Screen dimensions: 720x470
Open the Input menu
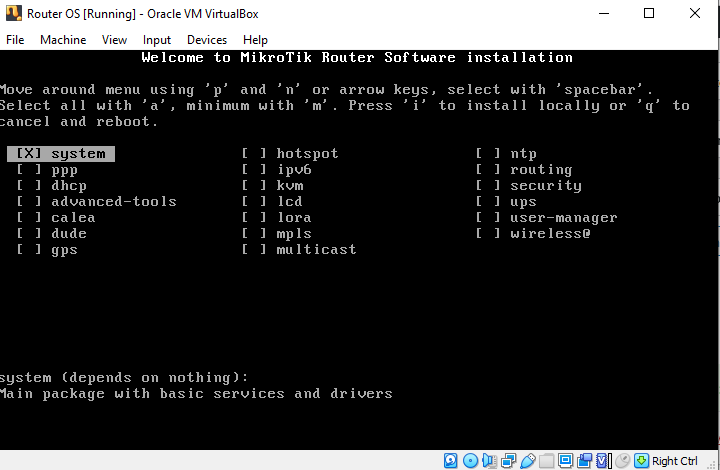click(x=157, y=40)
